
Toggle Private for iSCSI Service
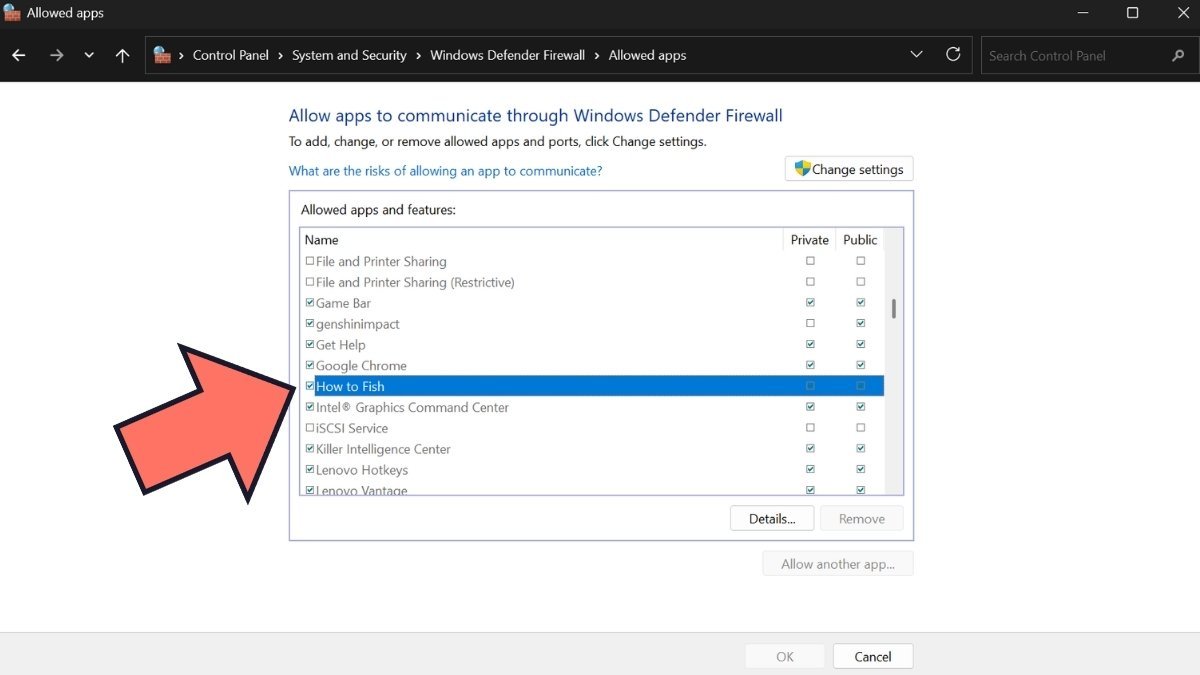click(810, 428)
